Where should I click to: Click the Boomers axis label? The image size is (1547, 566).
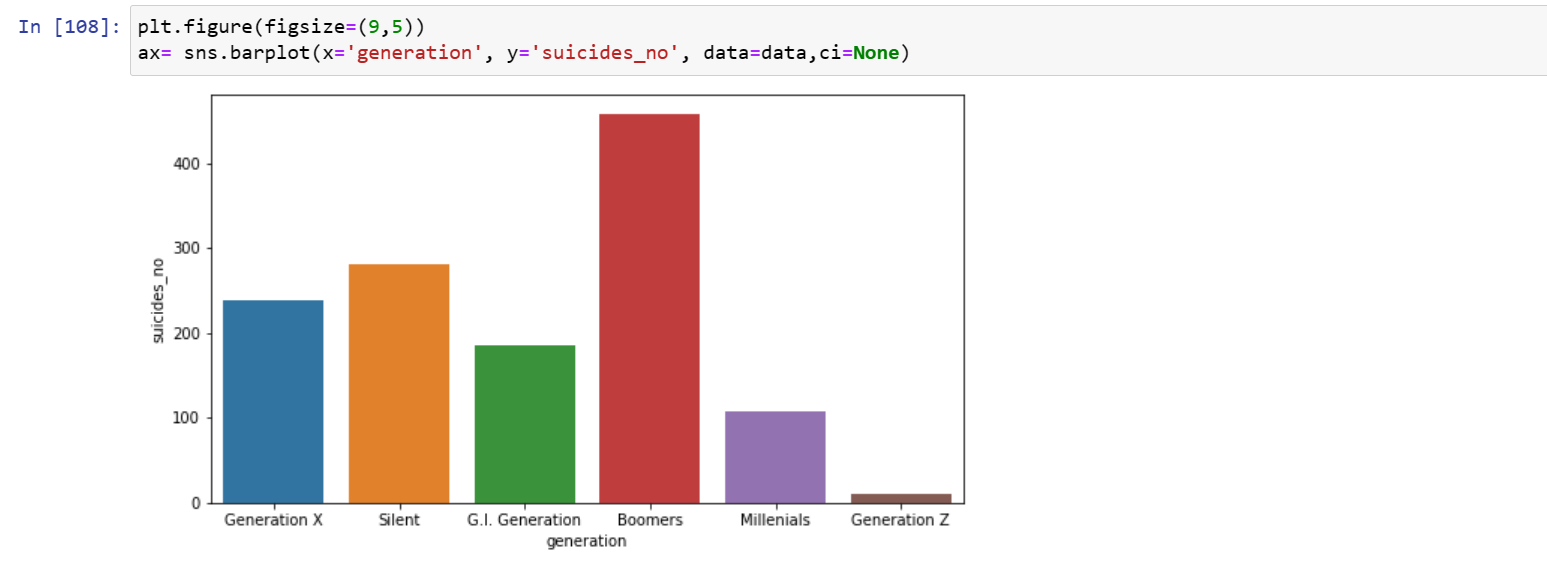point(650,521)
